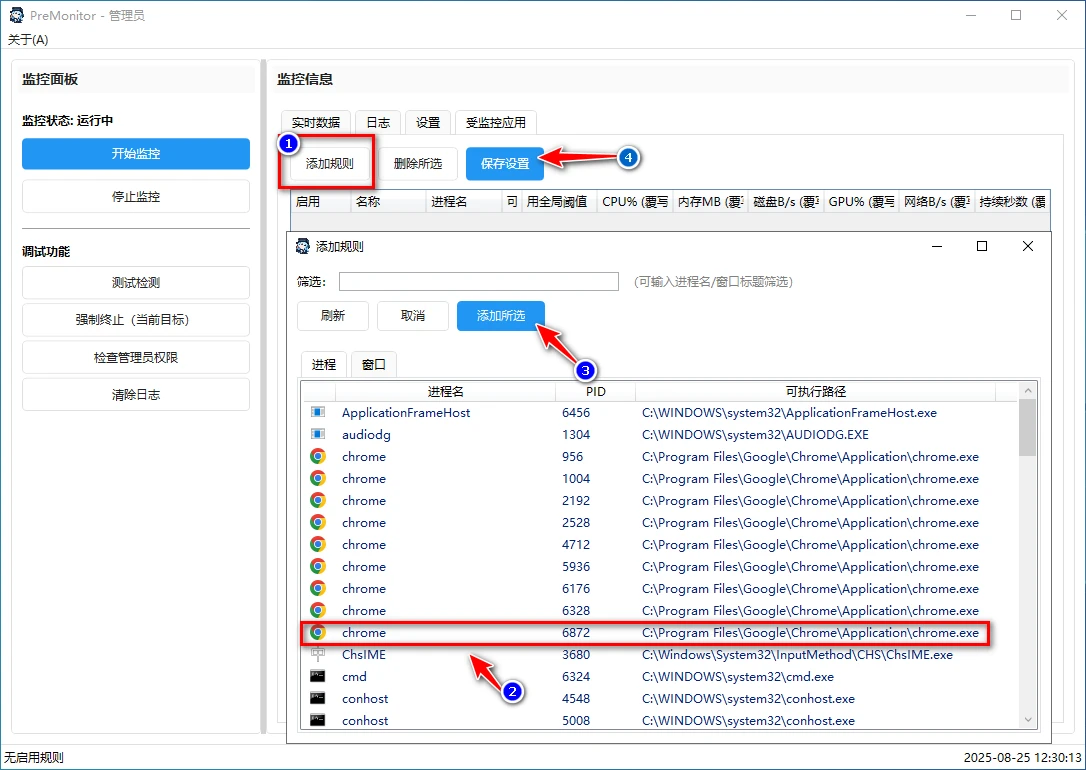Click the 添加所选 button in the dialog

500,315
